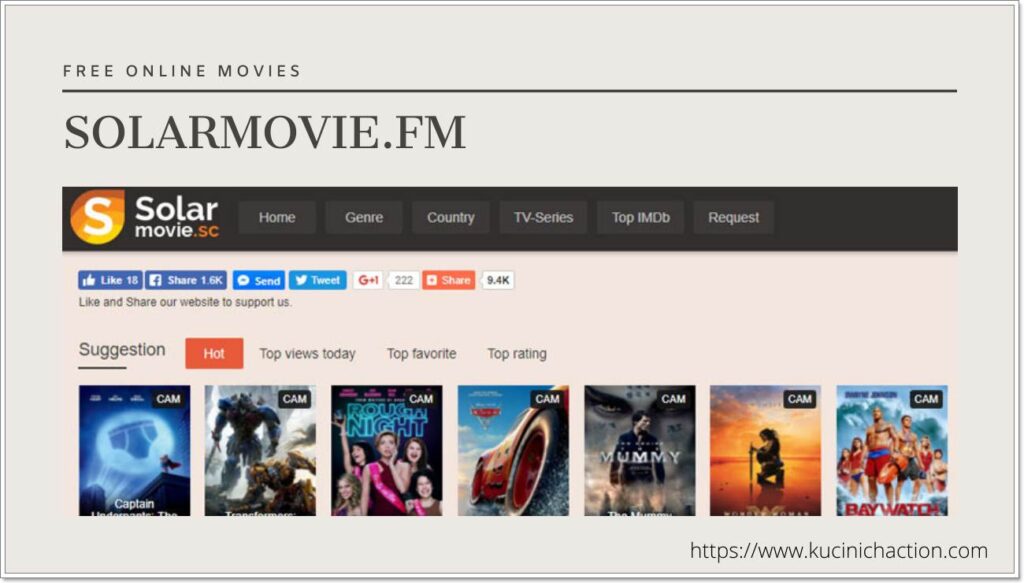Click the 9.4K share count
This screenshot has width=1024, height=583.
(498, 280)
